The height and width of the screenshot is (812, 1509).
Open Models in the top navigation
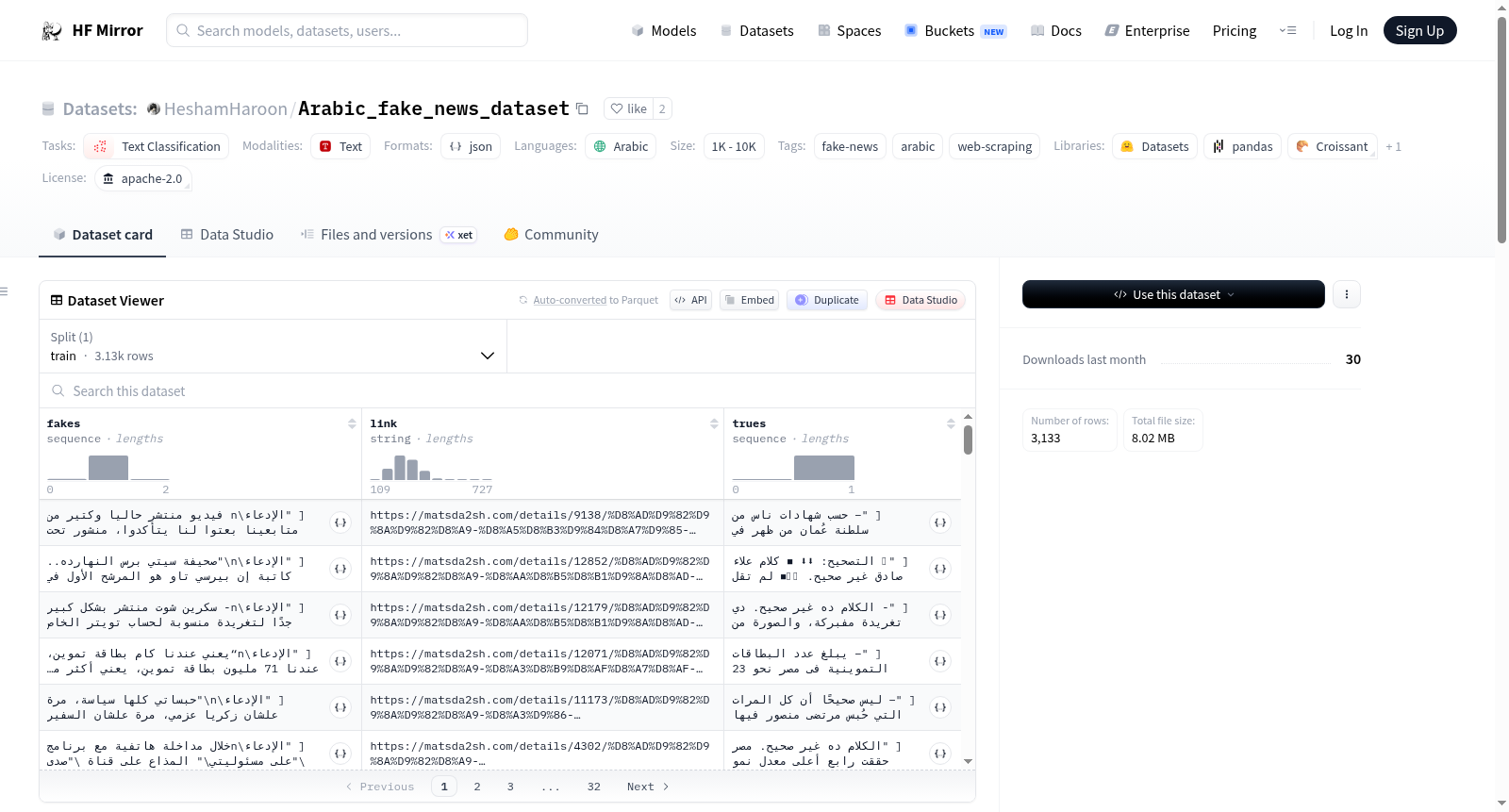663,31
